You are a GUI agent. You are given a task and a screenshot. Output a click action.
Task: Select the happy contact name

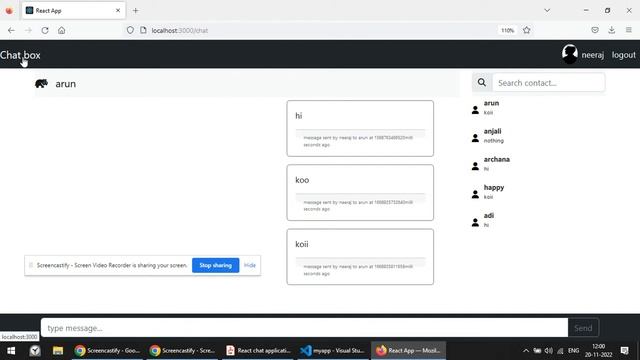pos(494,188)
